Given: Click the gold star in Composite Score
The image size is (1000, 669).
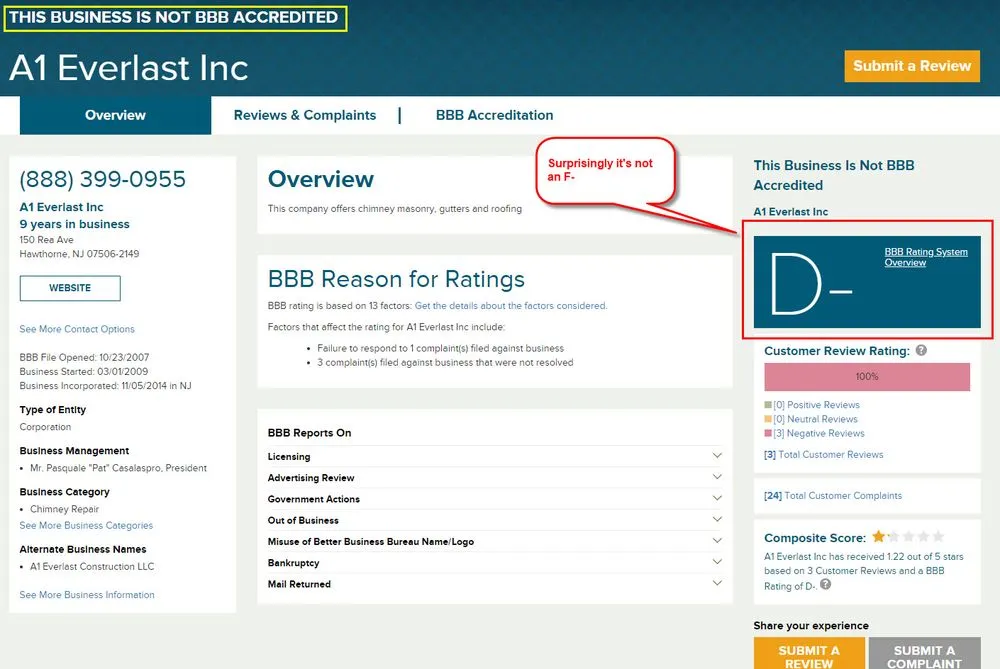Looking at the screenshot, I should coord(878,537).
